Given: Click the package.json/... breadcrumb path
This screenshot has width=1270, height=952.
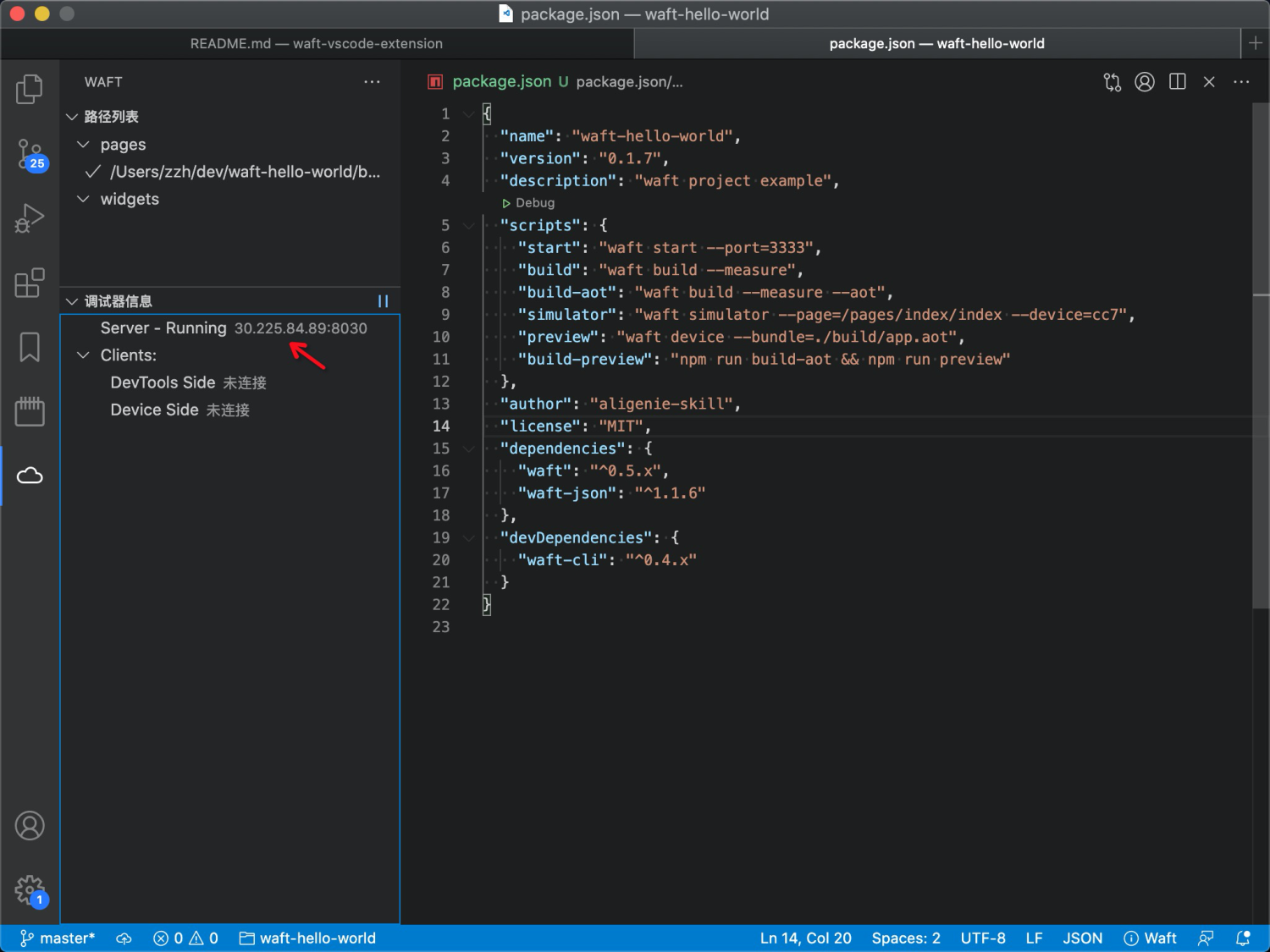Looking at the screenshot, I should point(629,82).
